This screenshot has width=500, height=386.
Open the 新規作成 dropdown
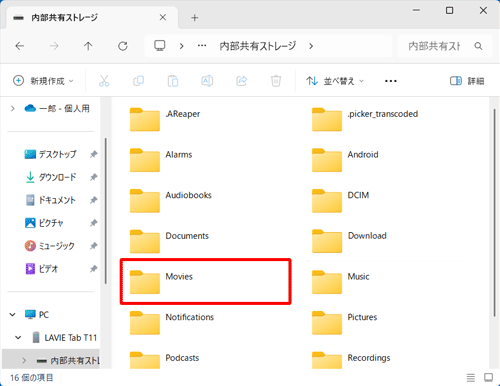[43, 81]
